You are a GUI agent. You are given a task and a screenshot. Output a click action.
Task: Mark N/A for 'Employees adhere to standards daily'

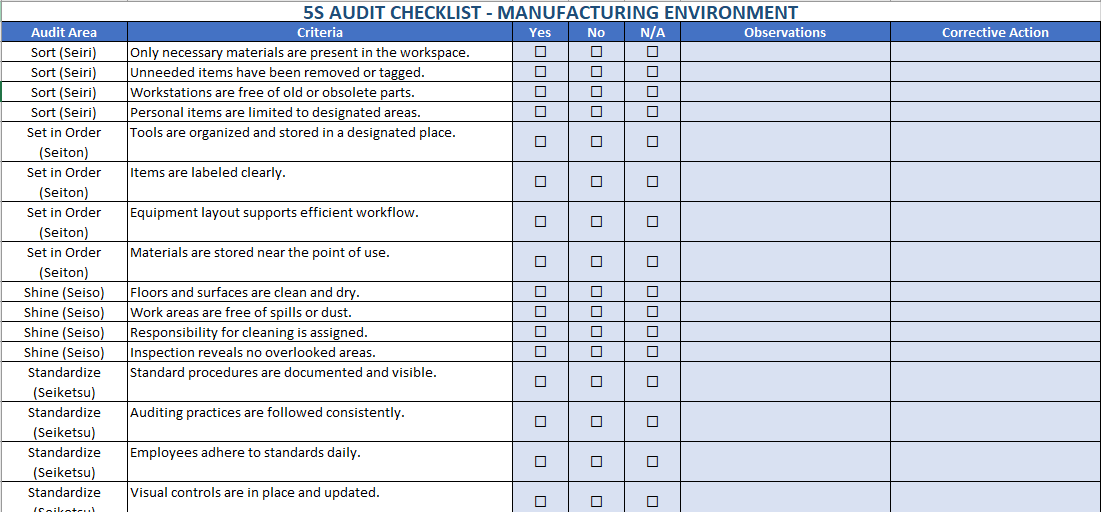pos(652,462)
